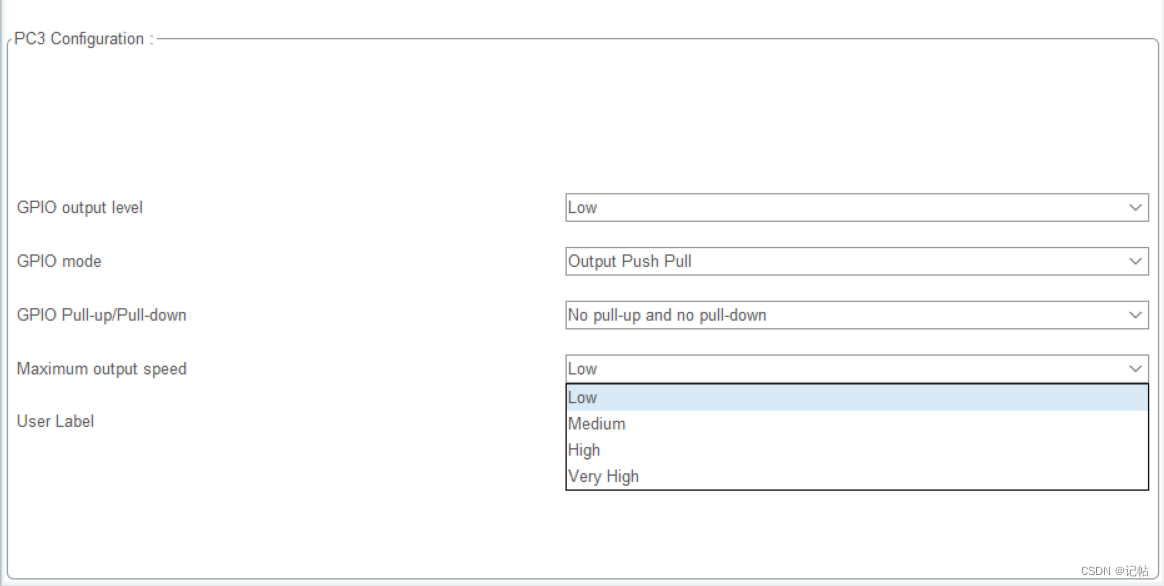The width and height of the screenshot is (1164, 586).
Task: Pick Very High output speed option
Action: coord(603,477)
